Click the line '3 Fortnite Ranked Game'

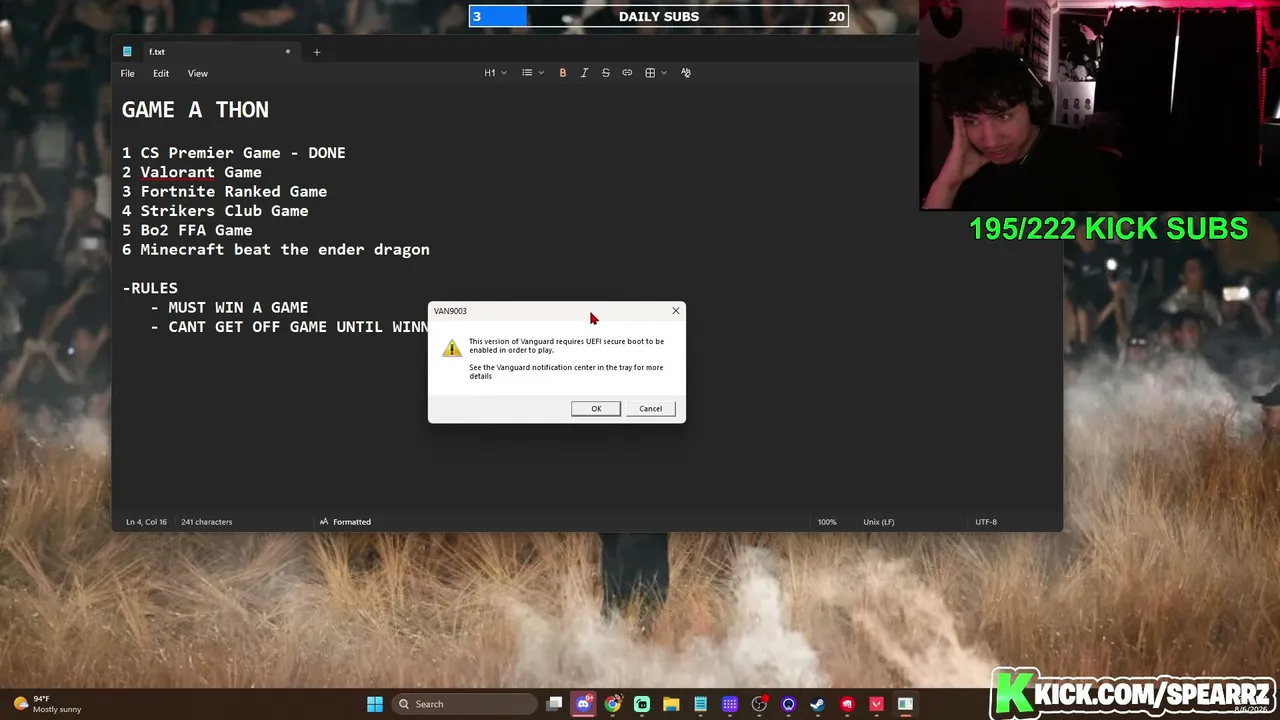224,192
